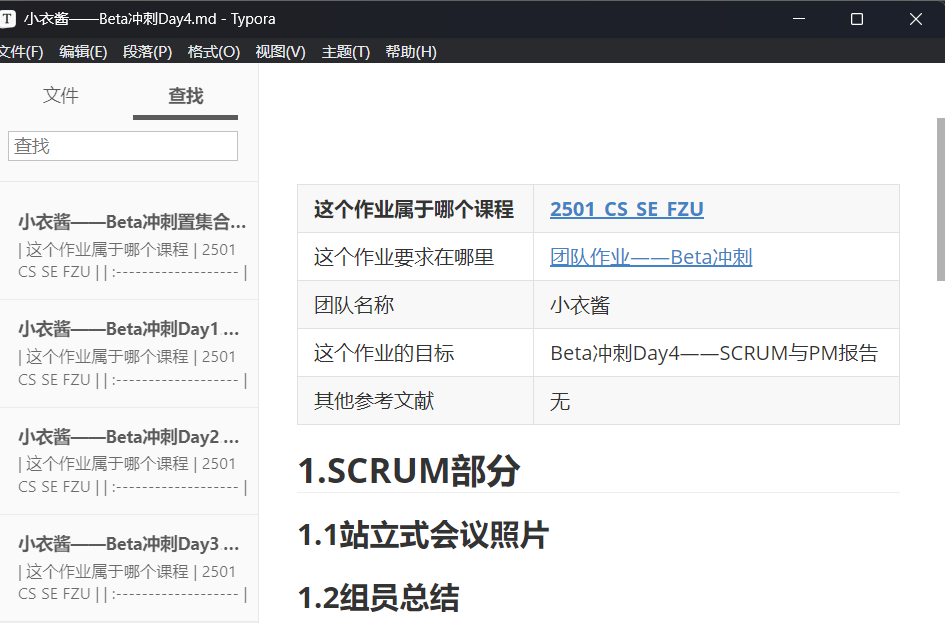
Task: Switch to the 文件 sidebar tab
Action: tap(61, 95)
